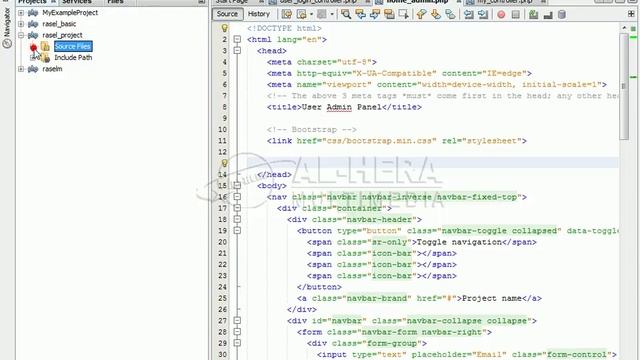This screenshot has height=360, width=640.
Task: Go to next bookmark icon
Action: (436, 15)
